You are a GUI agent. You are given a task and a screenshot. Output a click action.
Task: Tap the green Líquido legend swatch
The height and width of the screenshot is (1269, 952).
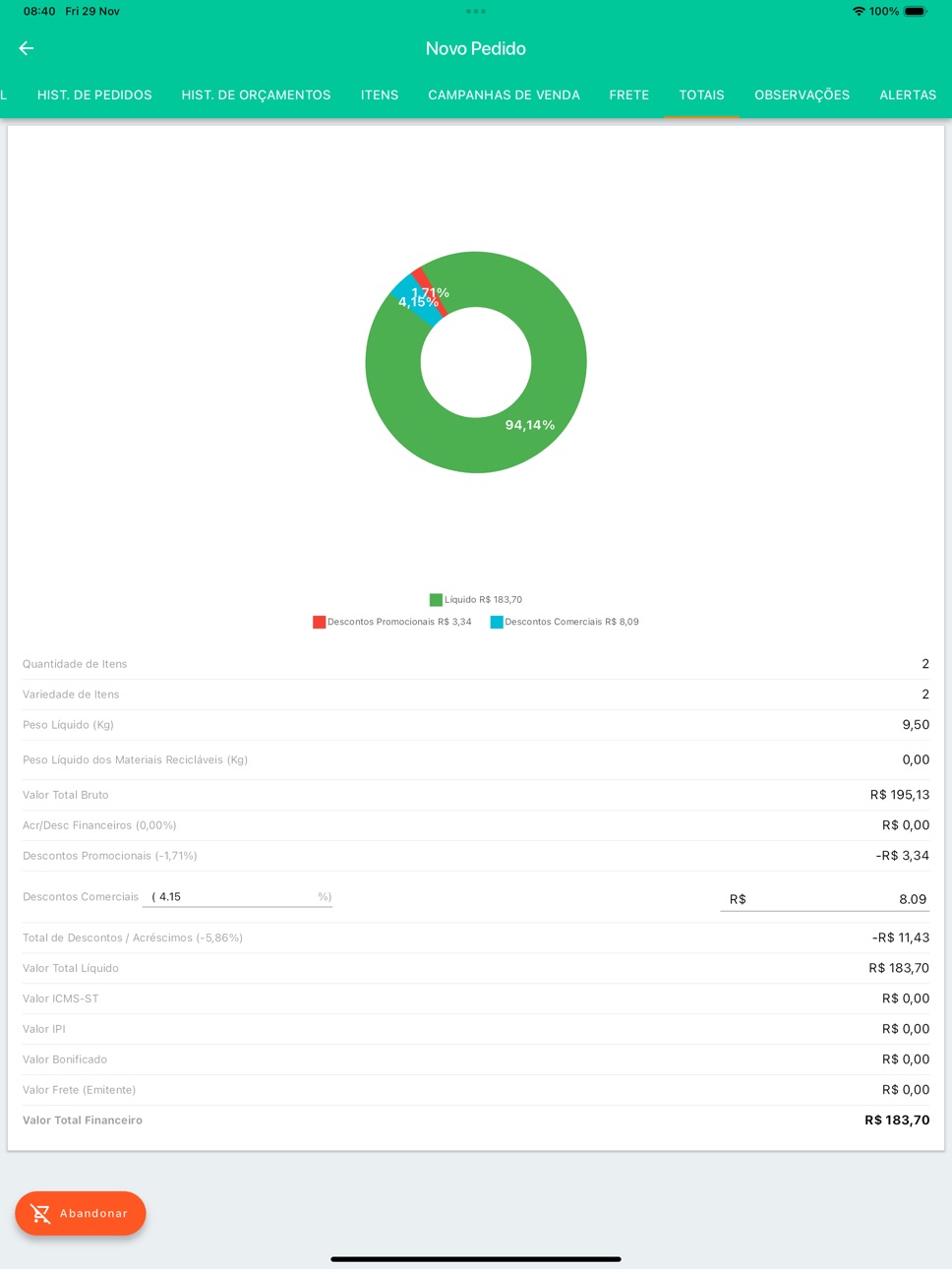(x=436, y=600)
